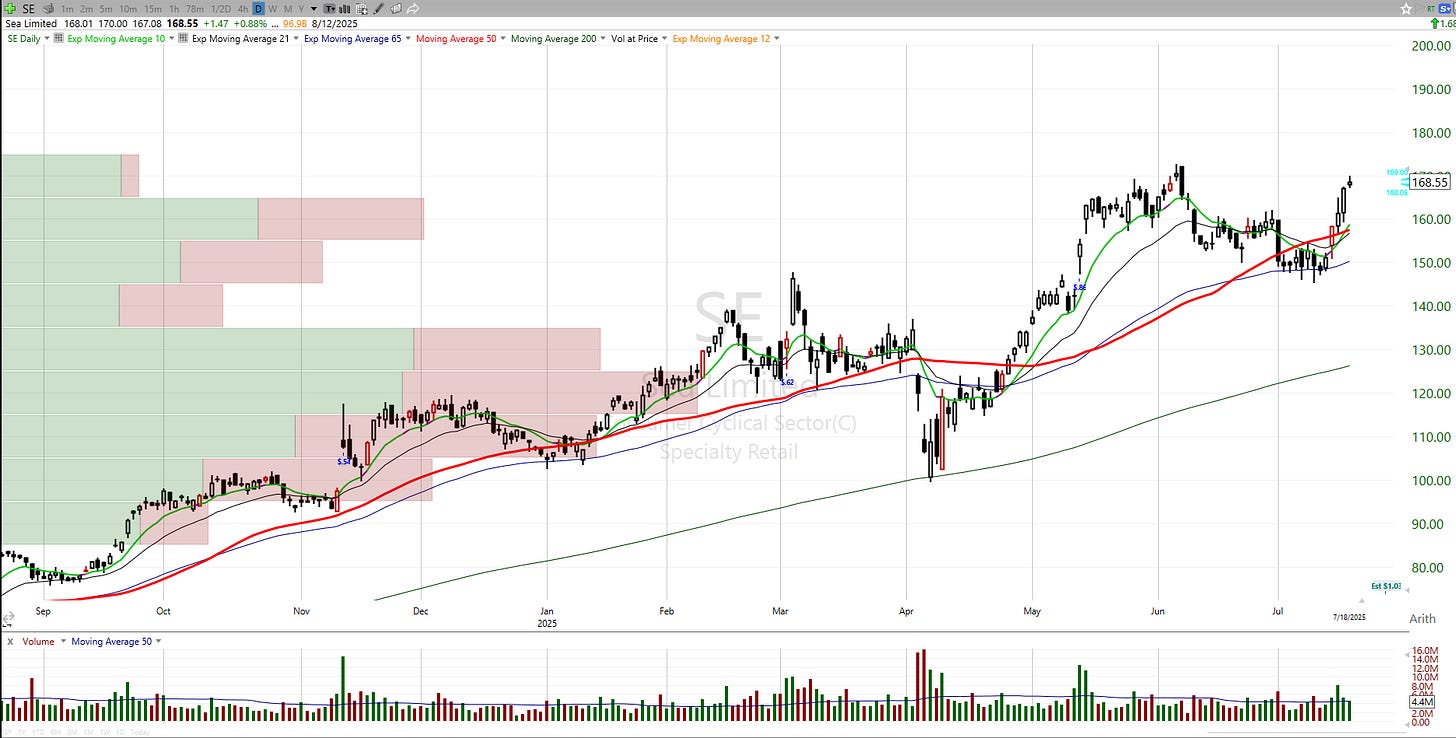Image resolution: width=1456 pixels, height=738 pixels.
Task: Open Moving Average 200 dropdown
Action: 602,39
